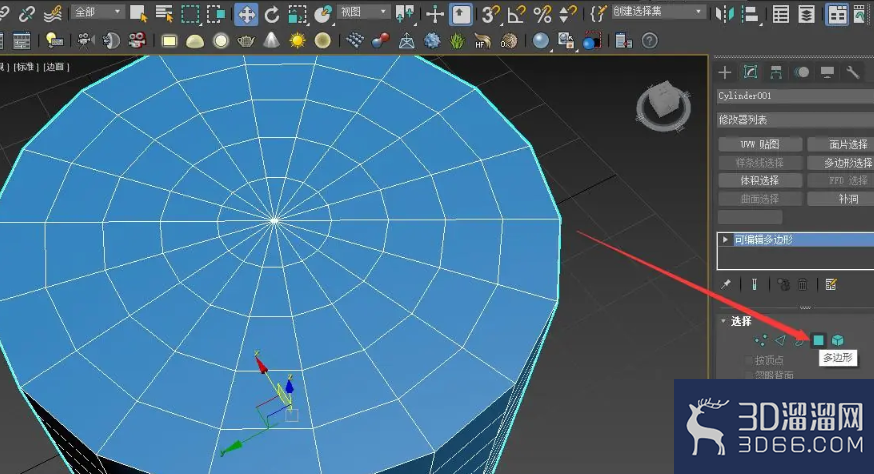
Task: Click the UVW 贴图 modifier button
Action: click(760, 144)
